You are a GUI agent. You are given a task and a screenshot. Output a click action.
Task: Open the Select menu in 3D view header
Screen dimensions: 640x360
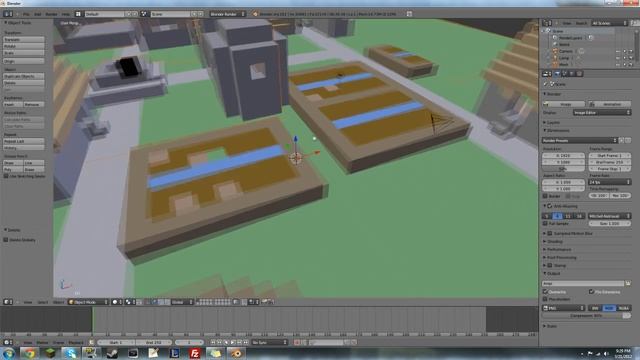tap(43, 302)
